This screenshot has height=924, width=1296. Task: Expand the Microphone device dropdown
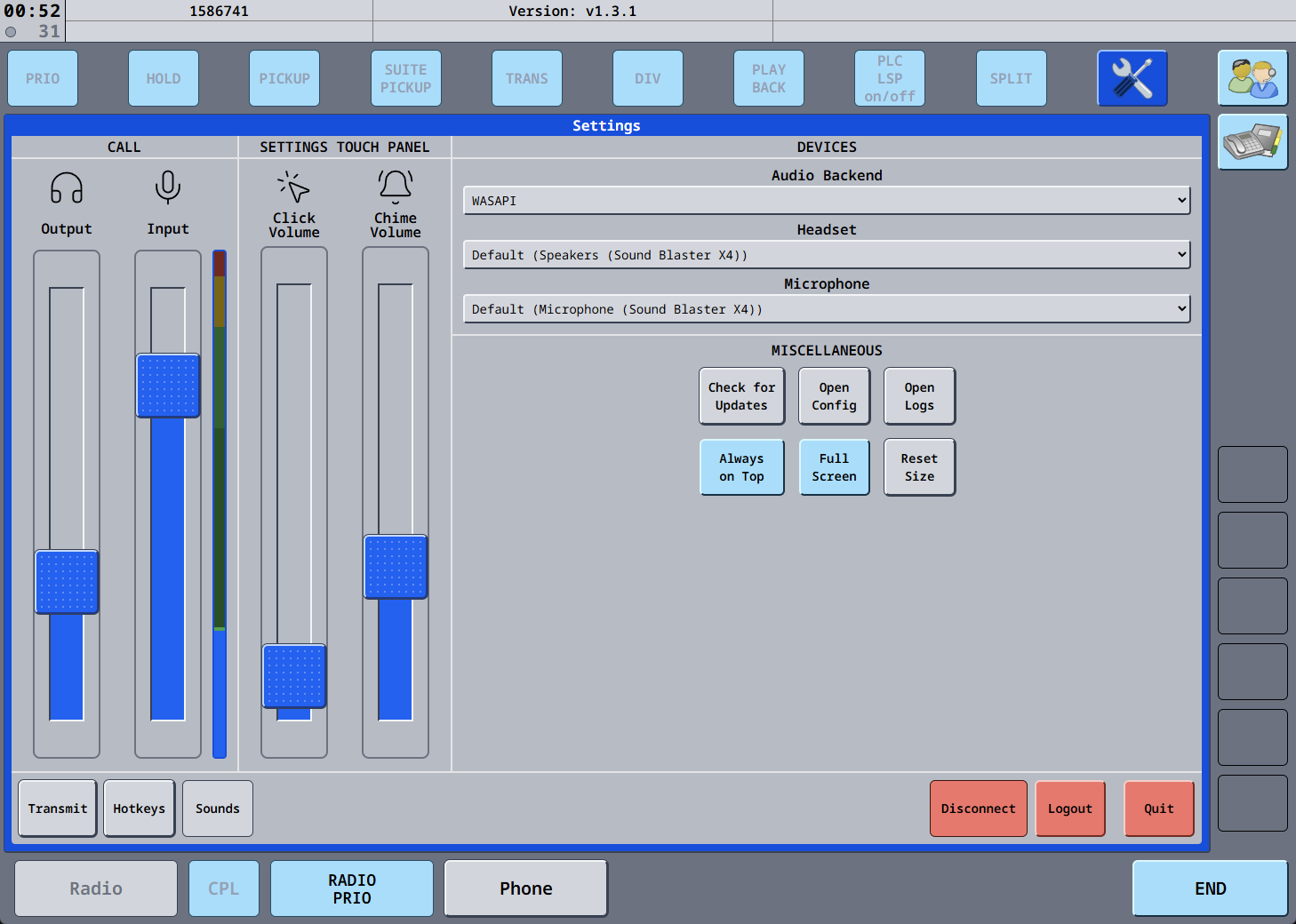(826, 309)
